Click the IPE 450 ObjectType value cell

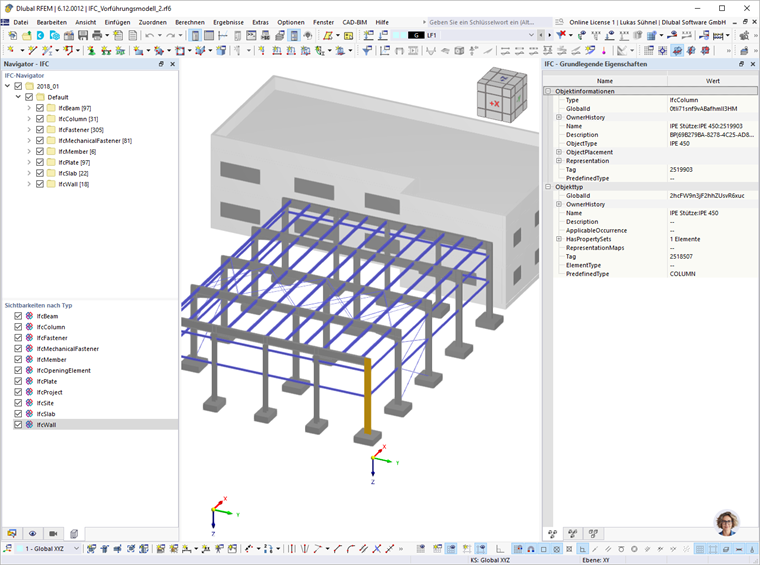coord(712,143)
